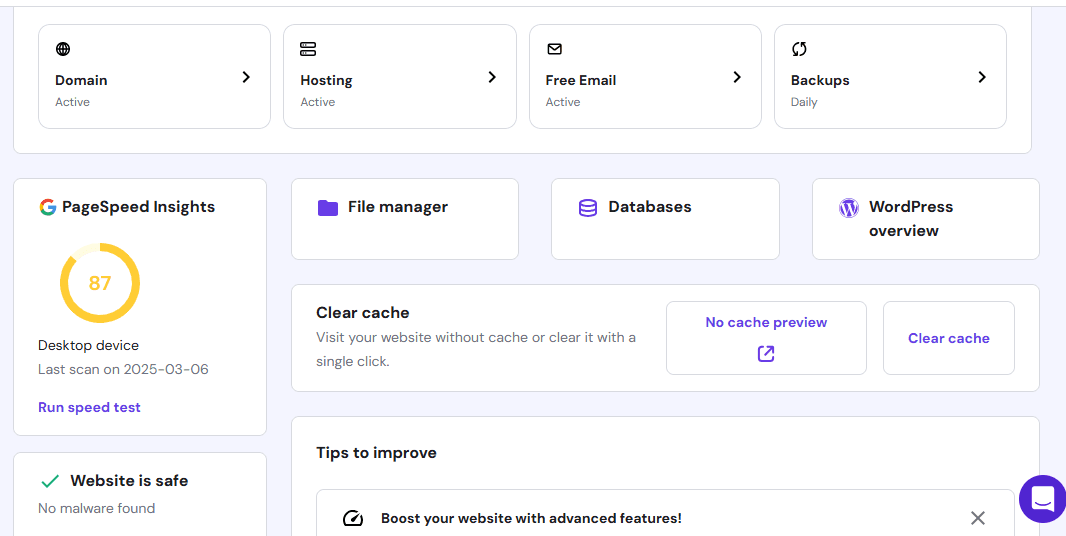
Task: Open File manager via folder icon
Action: pos(328,208)
